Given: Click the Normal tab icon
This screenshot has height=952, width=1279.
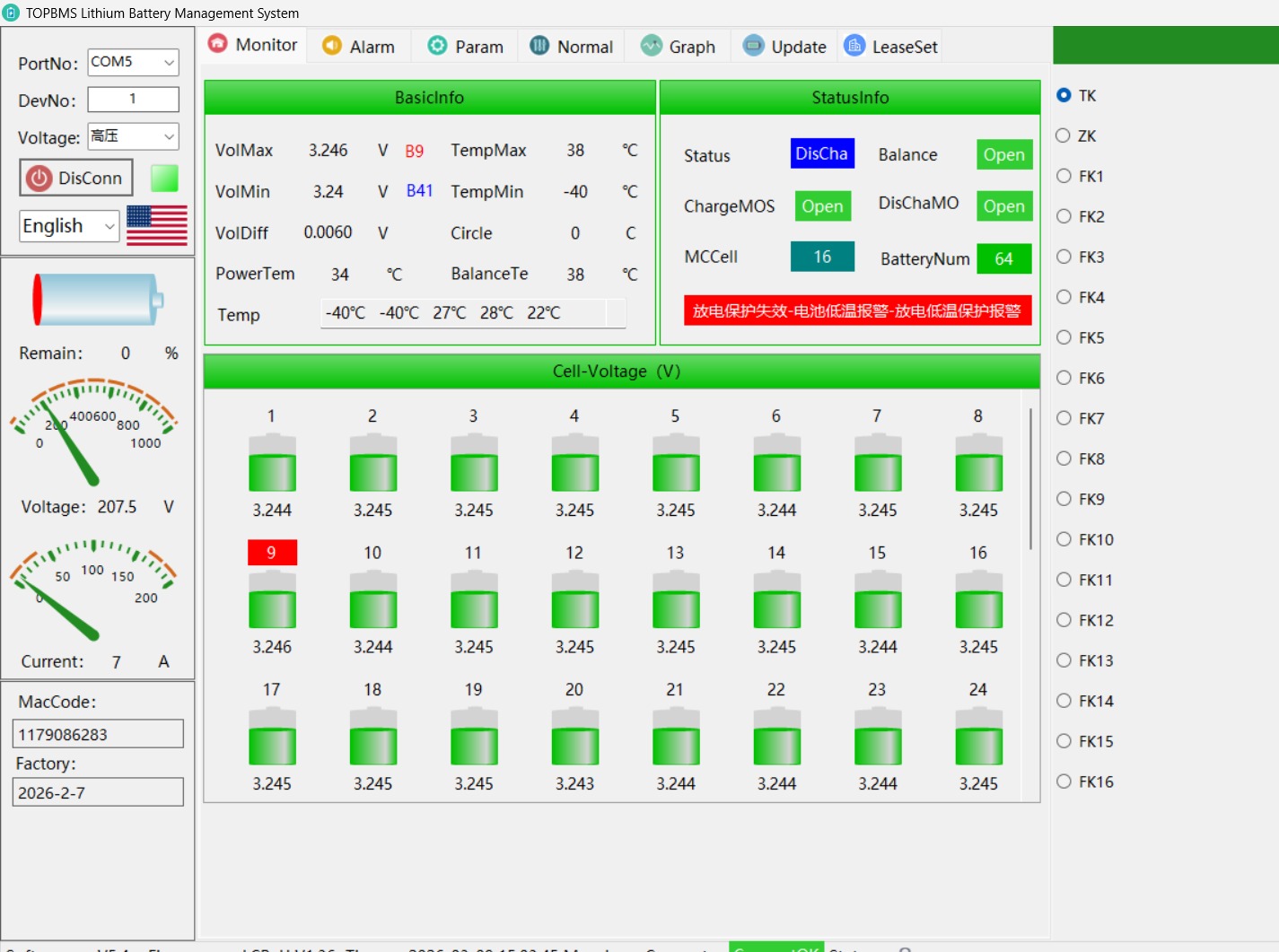Looking at the screenshot, I should 539,46.
